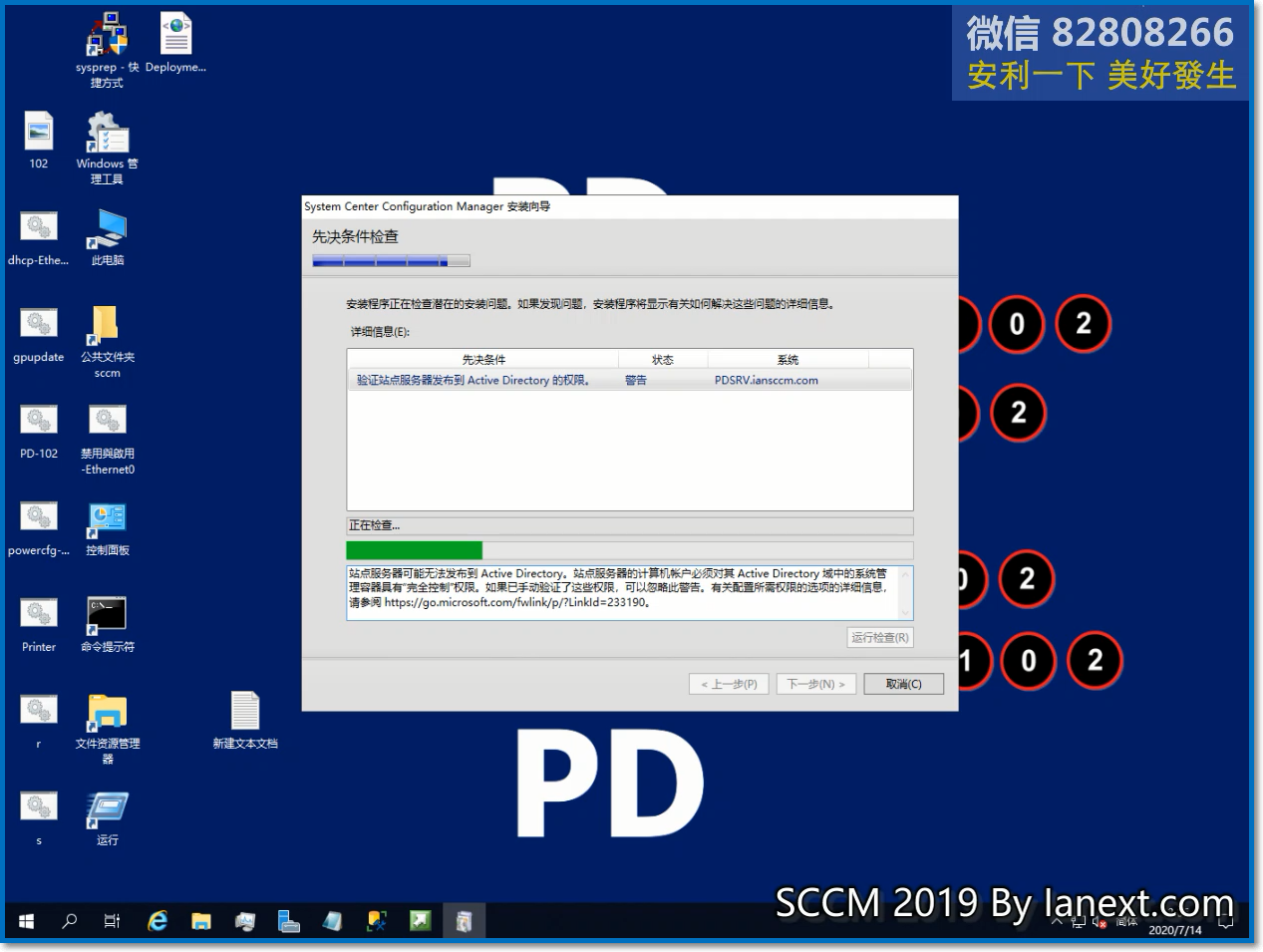The height and width of the screenshot is (952, 1263).
Task: Click the 2020/7/14 taskbar date
Action: [x=1175, y=930]
